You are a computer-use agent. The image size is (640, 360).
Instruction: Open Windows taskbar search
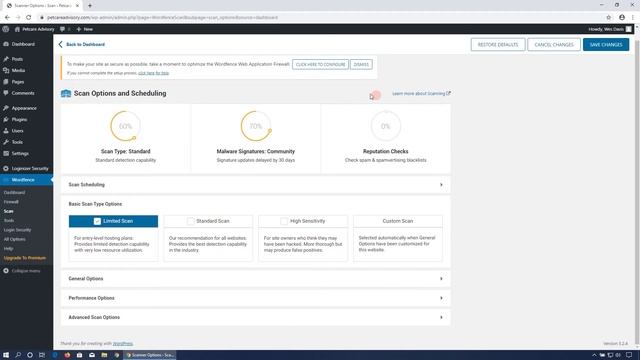pyautogui.click(x=18, y=355)
